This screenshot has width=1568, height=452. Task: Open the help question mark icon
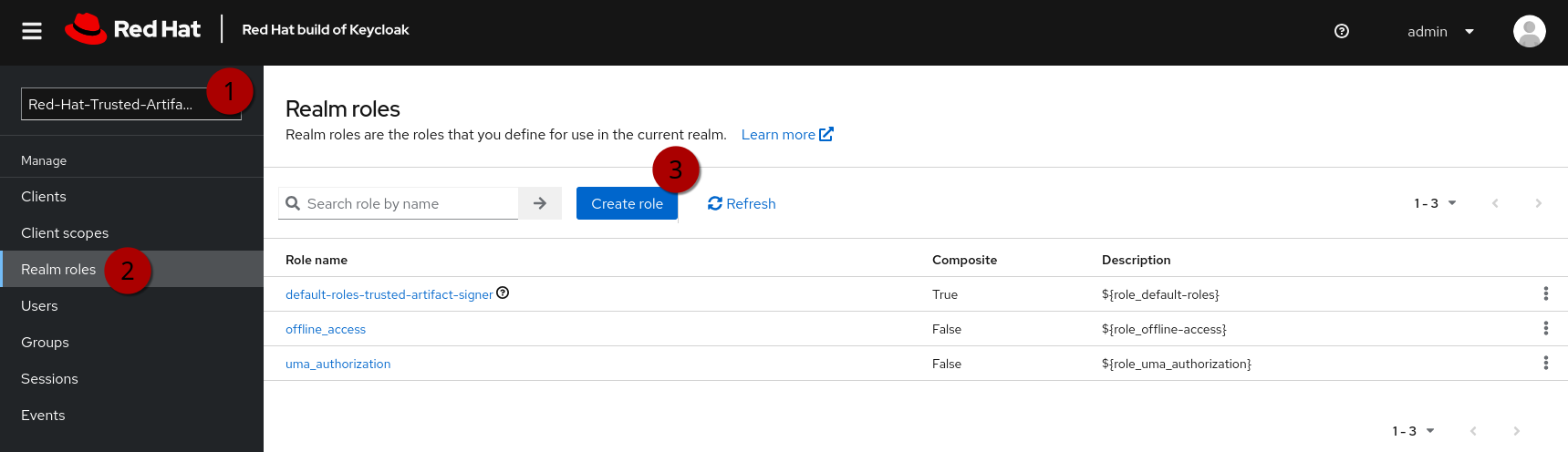(x=1341, y=31)
